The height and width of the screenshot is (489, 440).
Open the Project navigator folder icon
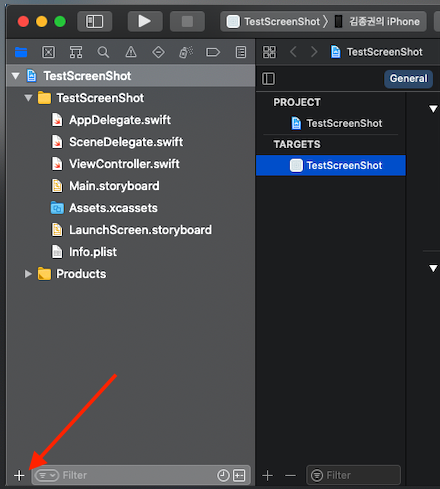(21, 52)
